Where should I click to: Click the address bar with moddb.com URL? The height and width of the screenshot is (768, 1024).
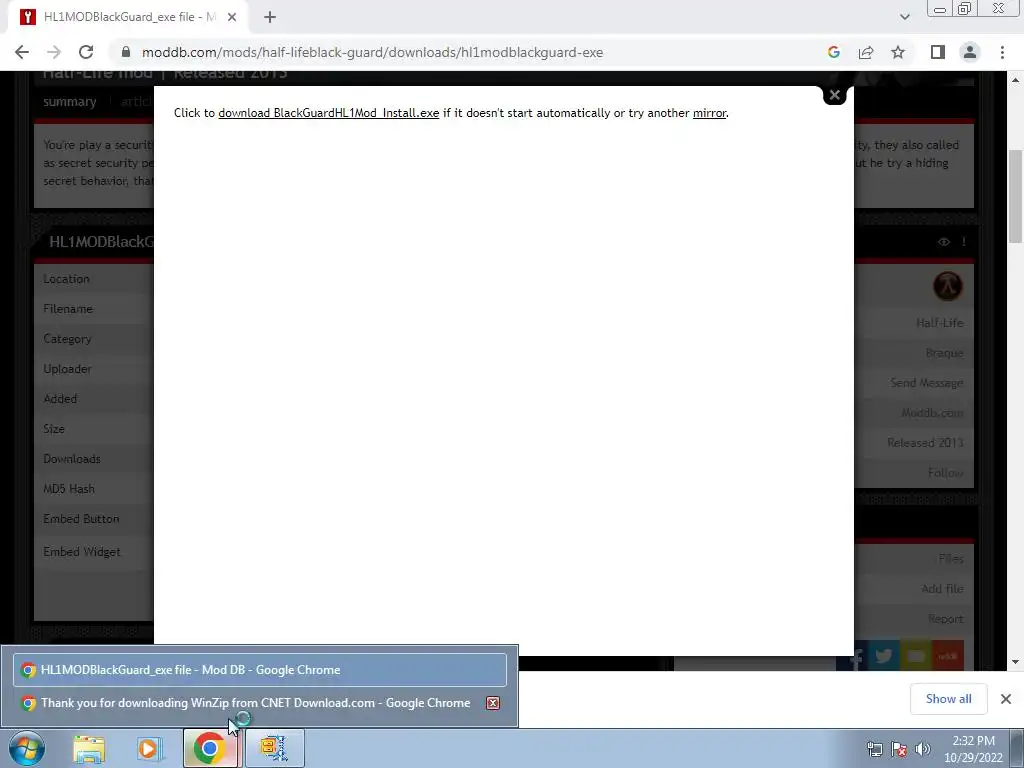(372, 52)
